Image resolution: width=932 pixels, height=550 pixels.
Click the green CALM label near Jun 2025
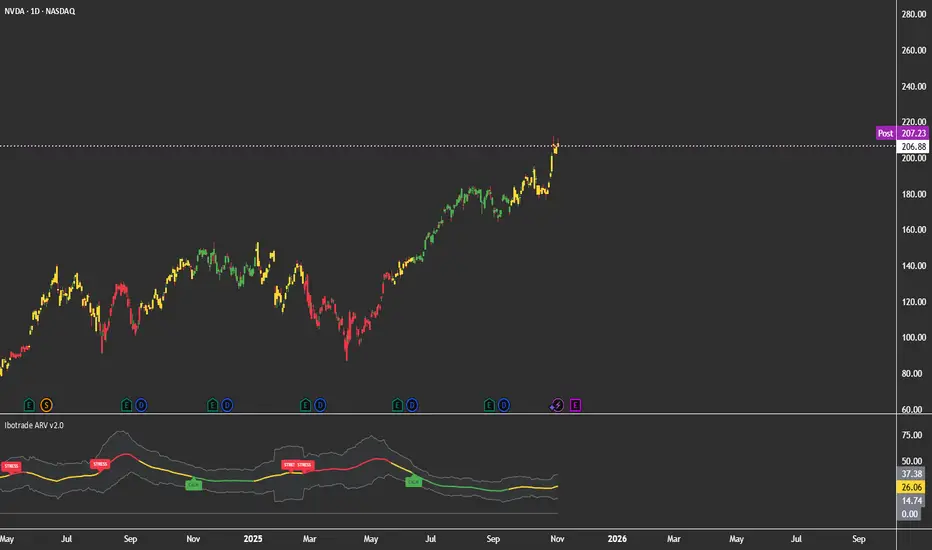(413, 482)
